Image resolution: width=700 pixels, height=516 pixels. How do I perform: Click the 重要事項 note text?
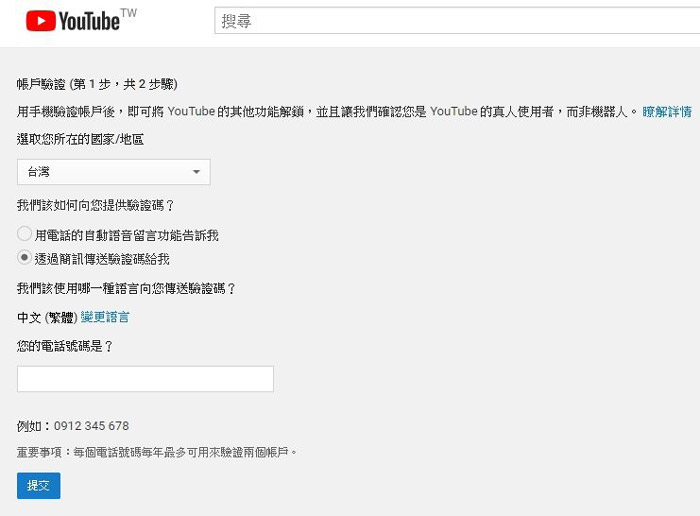[x=157, y=452]
